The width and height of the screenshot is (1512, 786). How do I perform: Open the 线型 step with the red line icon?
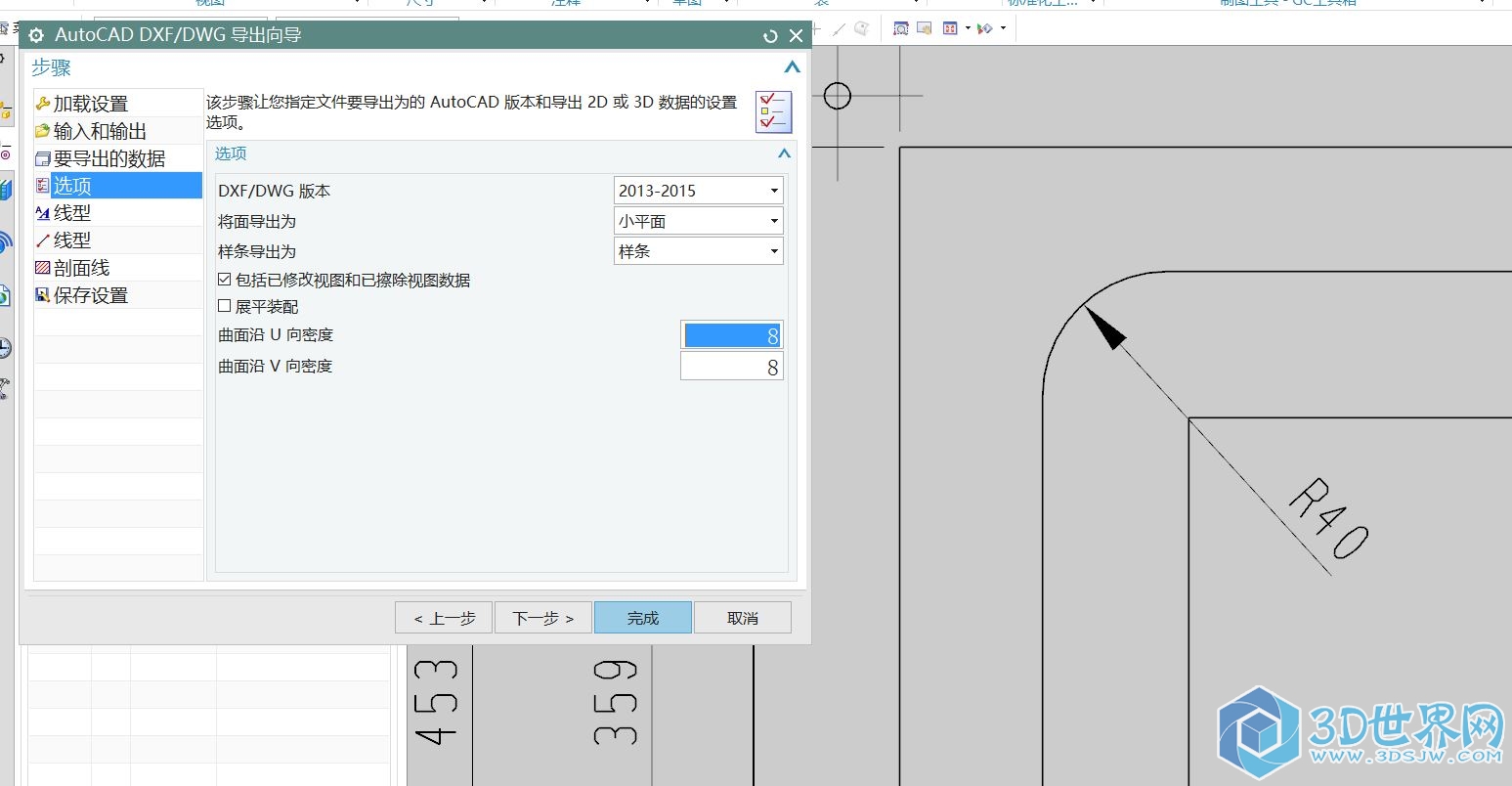118,240
